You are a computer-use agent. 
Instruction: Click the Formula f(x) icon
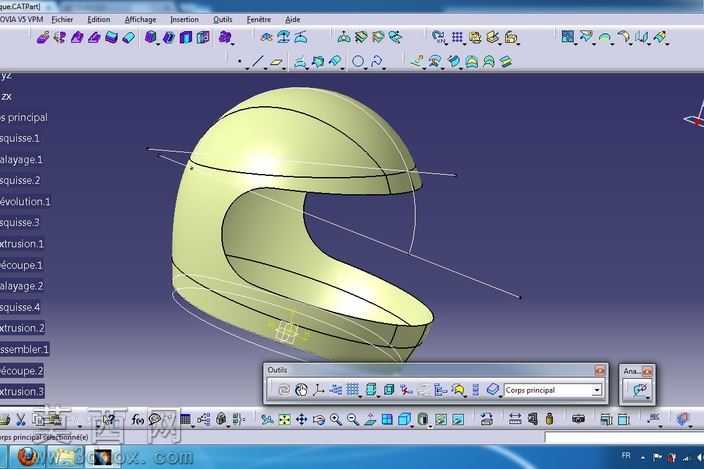pos(137,420)
